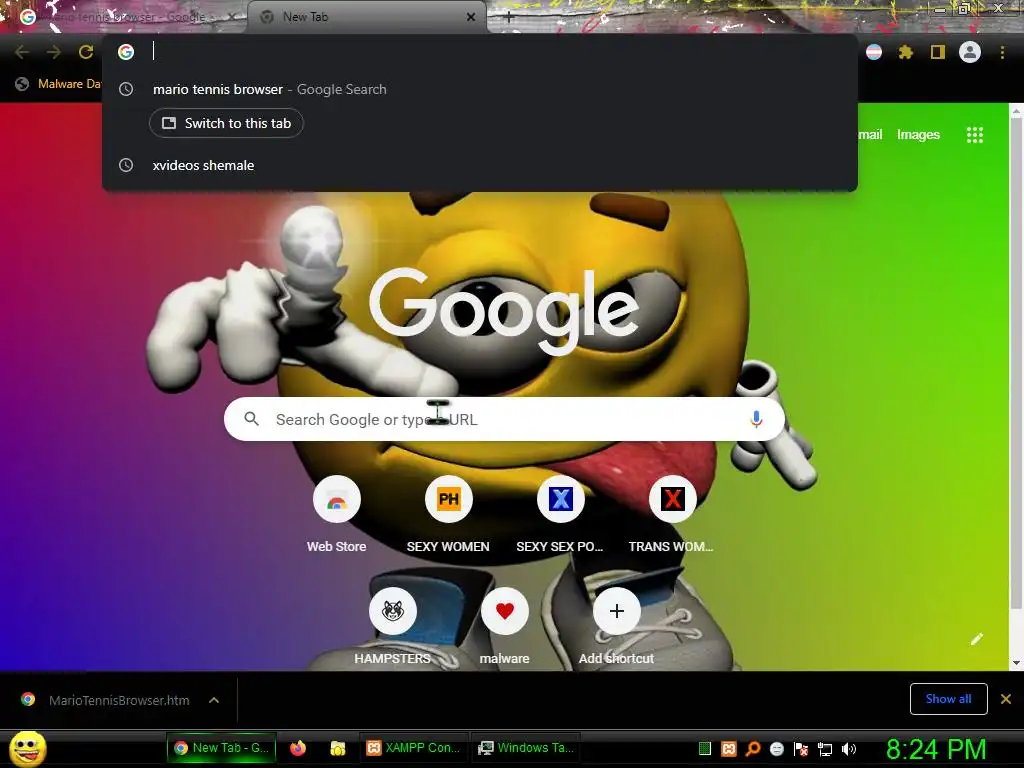The width and height of the screenshot is (1024, 768).
Task: Select the mario tennis browser suggestion
Action: (479, 89)
